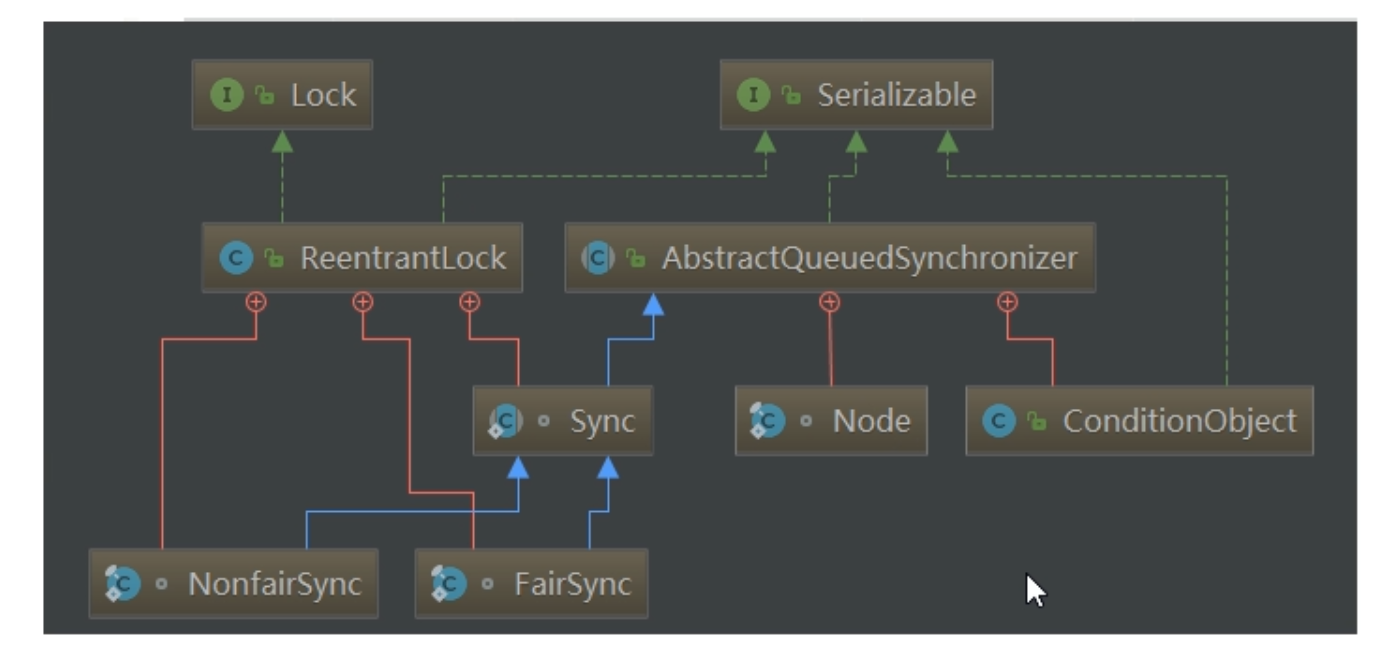
Task: Click the red plus marker above Node connector
Action: point(829,301)
